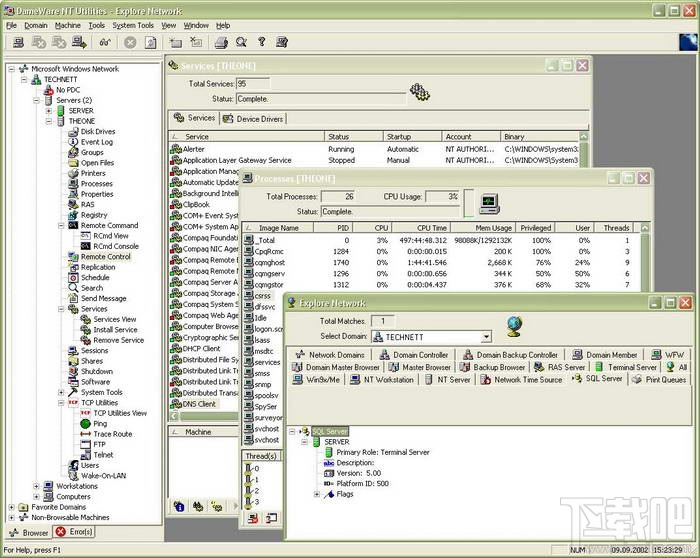700x558 pixels.
Task: Select Send Message in the network tree
Action: (104, 298)
